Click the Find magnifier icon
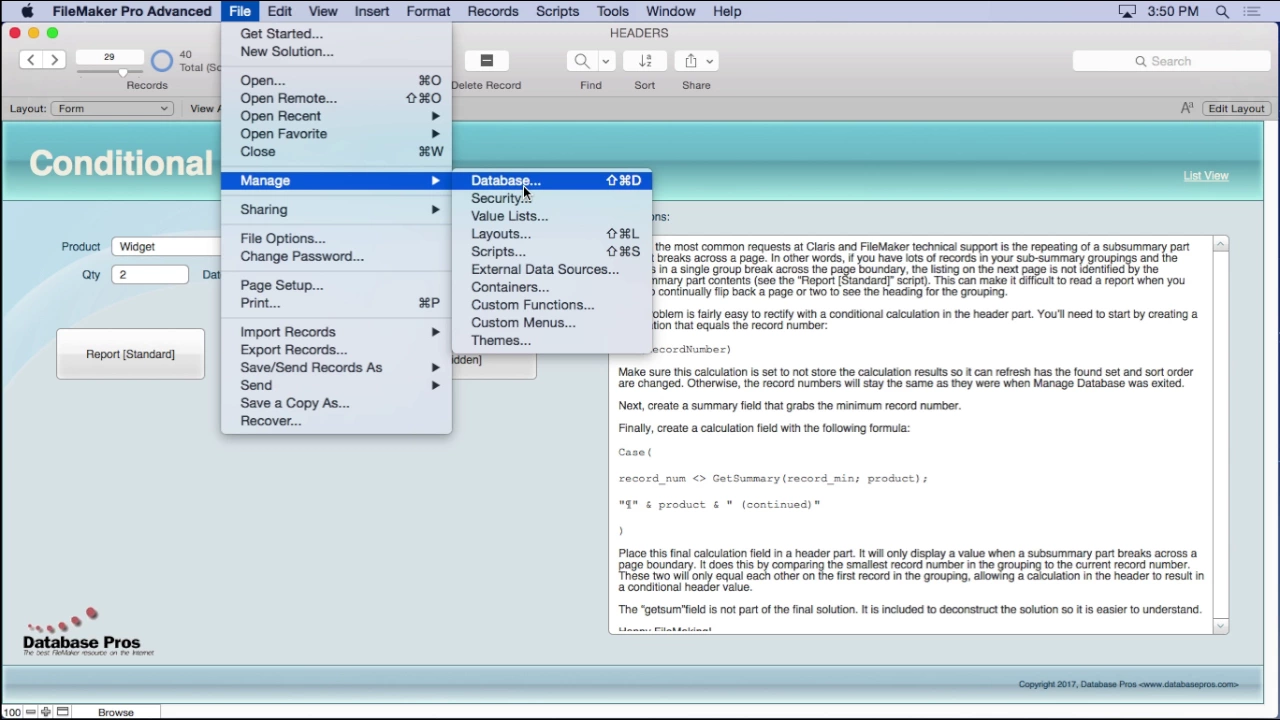Image resolution: width=1280 pixels, height=720 pixels. click(582, 61)
